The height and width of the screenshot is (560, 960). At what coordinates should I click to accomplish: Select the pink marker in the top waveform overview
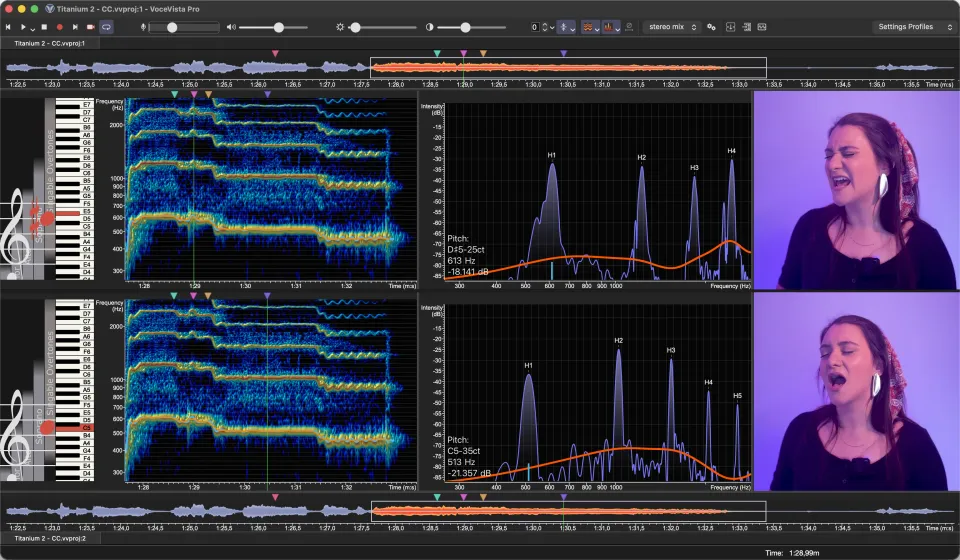click(276, 54)
